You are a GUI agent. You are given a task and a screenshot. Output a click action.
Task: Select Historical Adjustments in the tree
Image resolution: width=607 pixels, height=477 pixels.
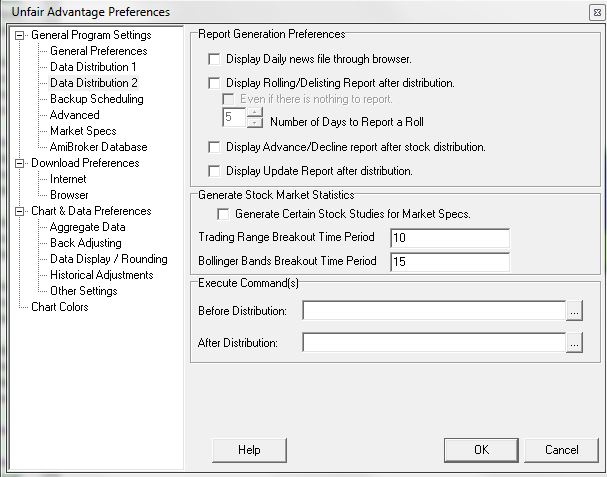click(x=102, y=275)
